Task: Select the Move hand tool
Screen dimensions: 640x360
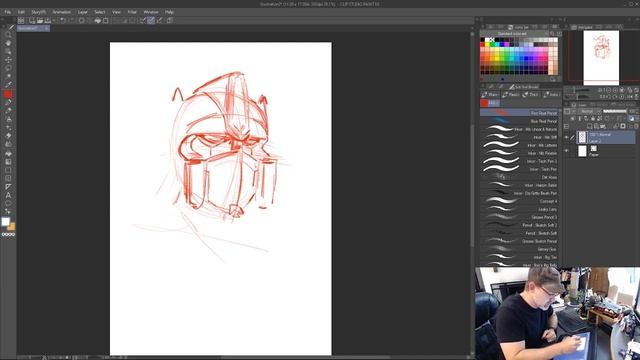Action: tap(8, 43)
